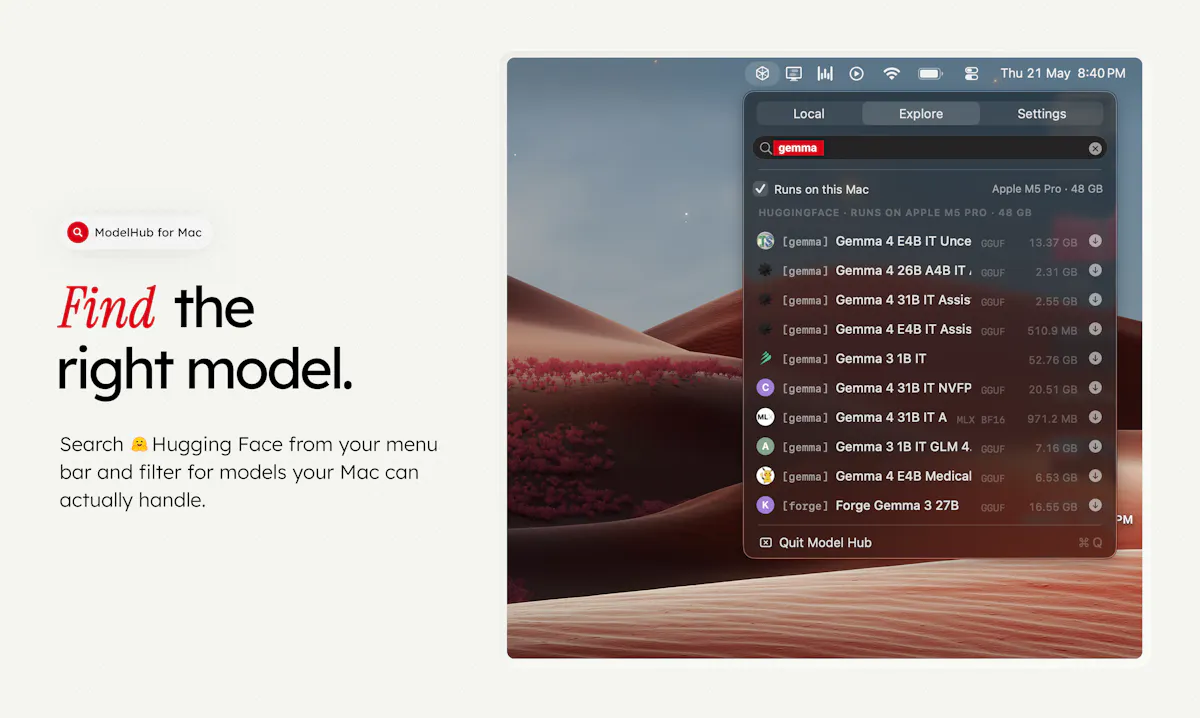Image resolution: width=1200 pixels, height=718 pixels.
Task: Download Gemma 4 26B A4B IT model
Action: tap(1095, 270)
